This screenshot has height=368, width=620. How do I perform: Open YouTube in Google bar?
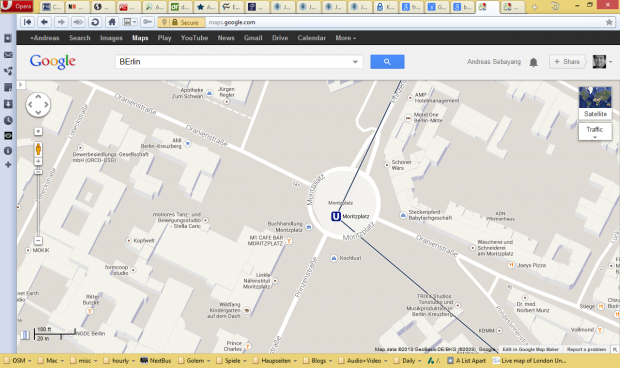(x=194, y=38)
